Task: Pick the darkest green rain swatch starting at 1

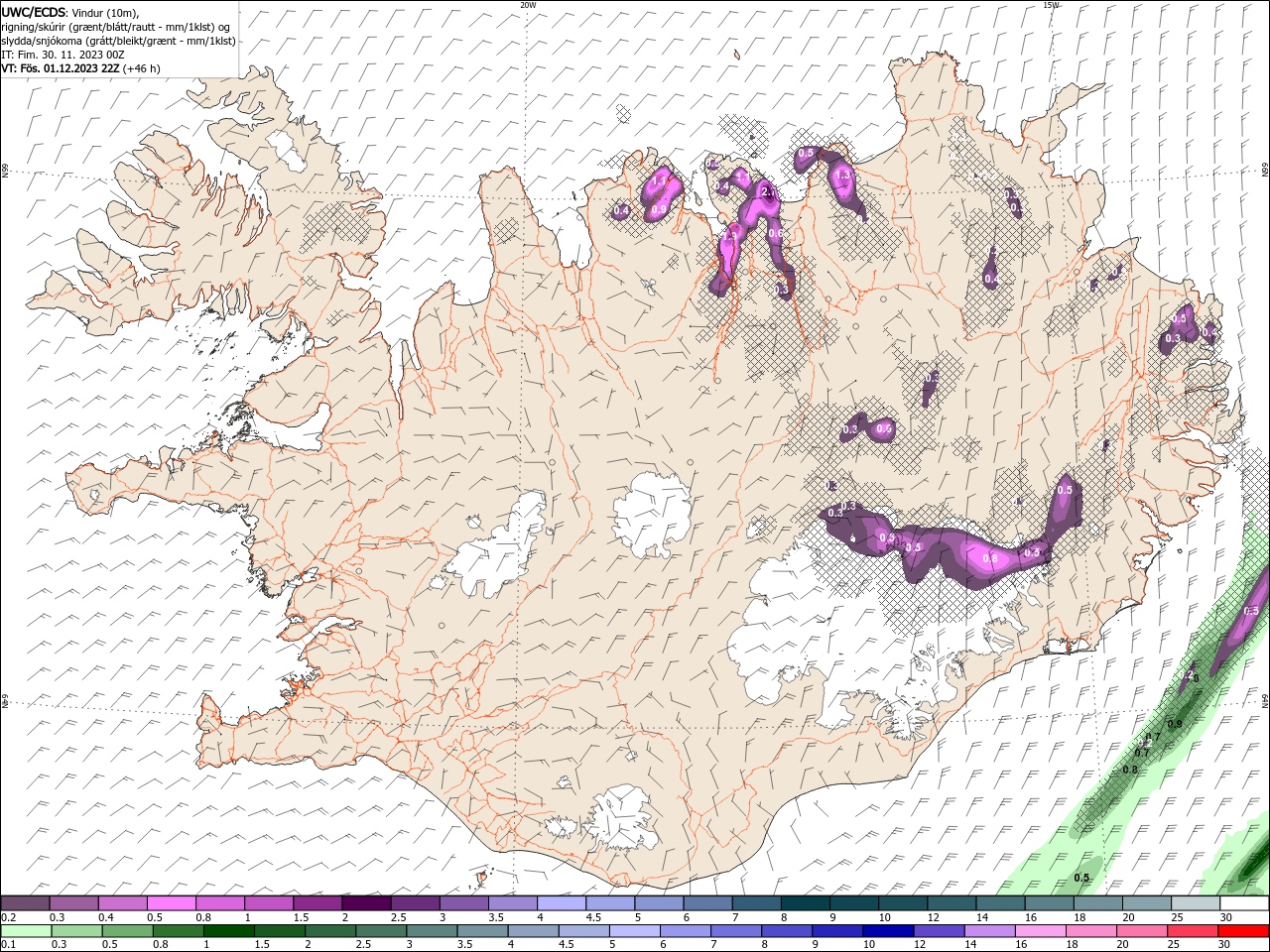Action: 228,930
